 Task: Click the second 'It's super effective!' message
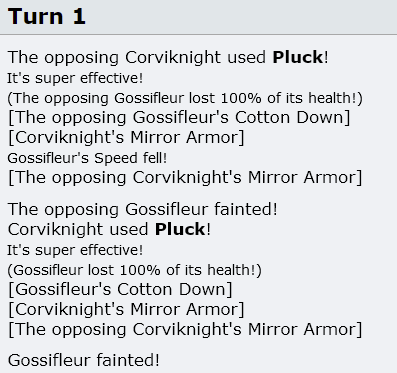click(75, 250)
